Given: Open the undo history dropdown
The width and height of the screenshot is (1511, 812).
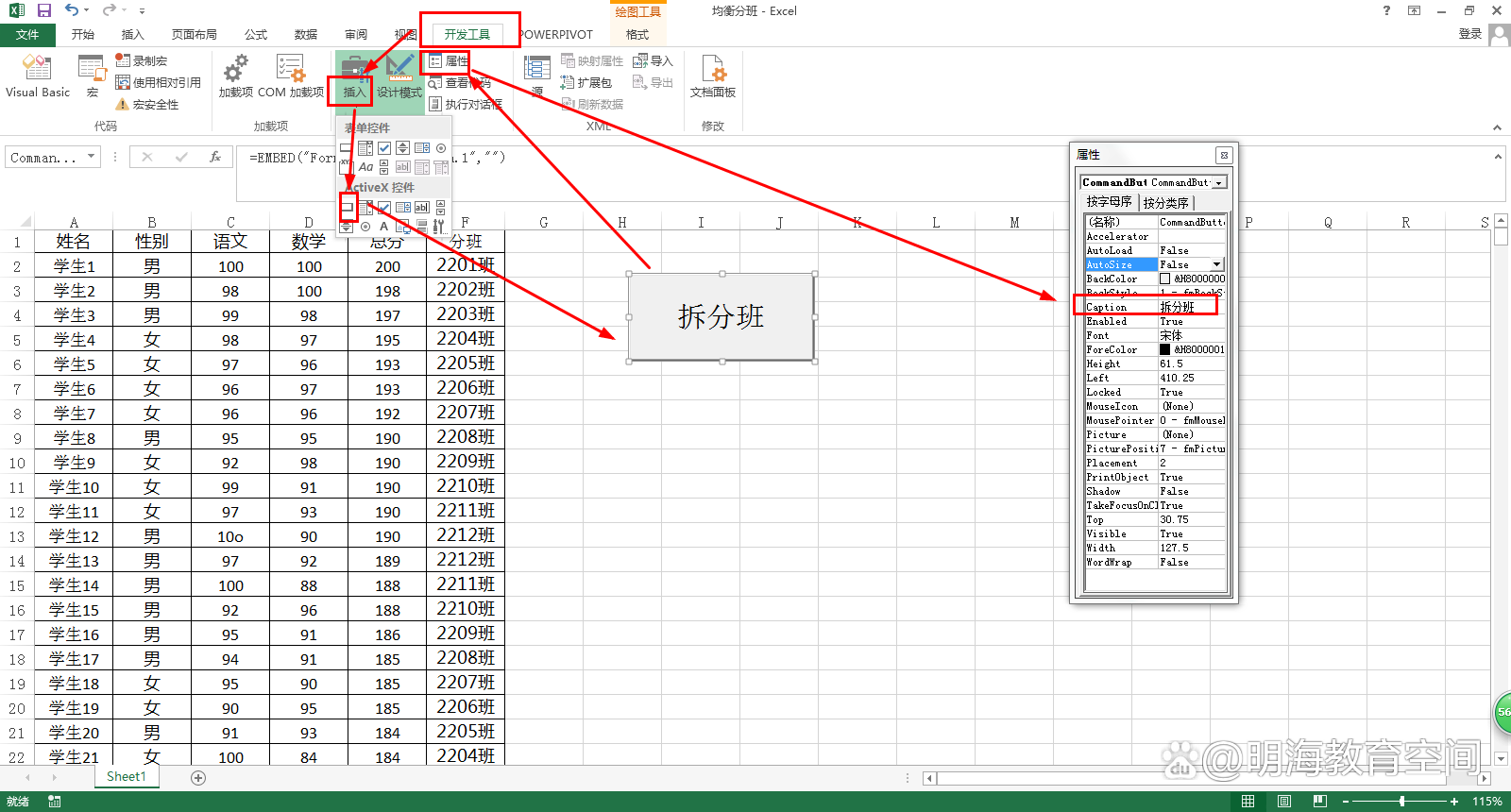Looking at the screenshot, I should tap(87, 10).
